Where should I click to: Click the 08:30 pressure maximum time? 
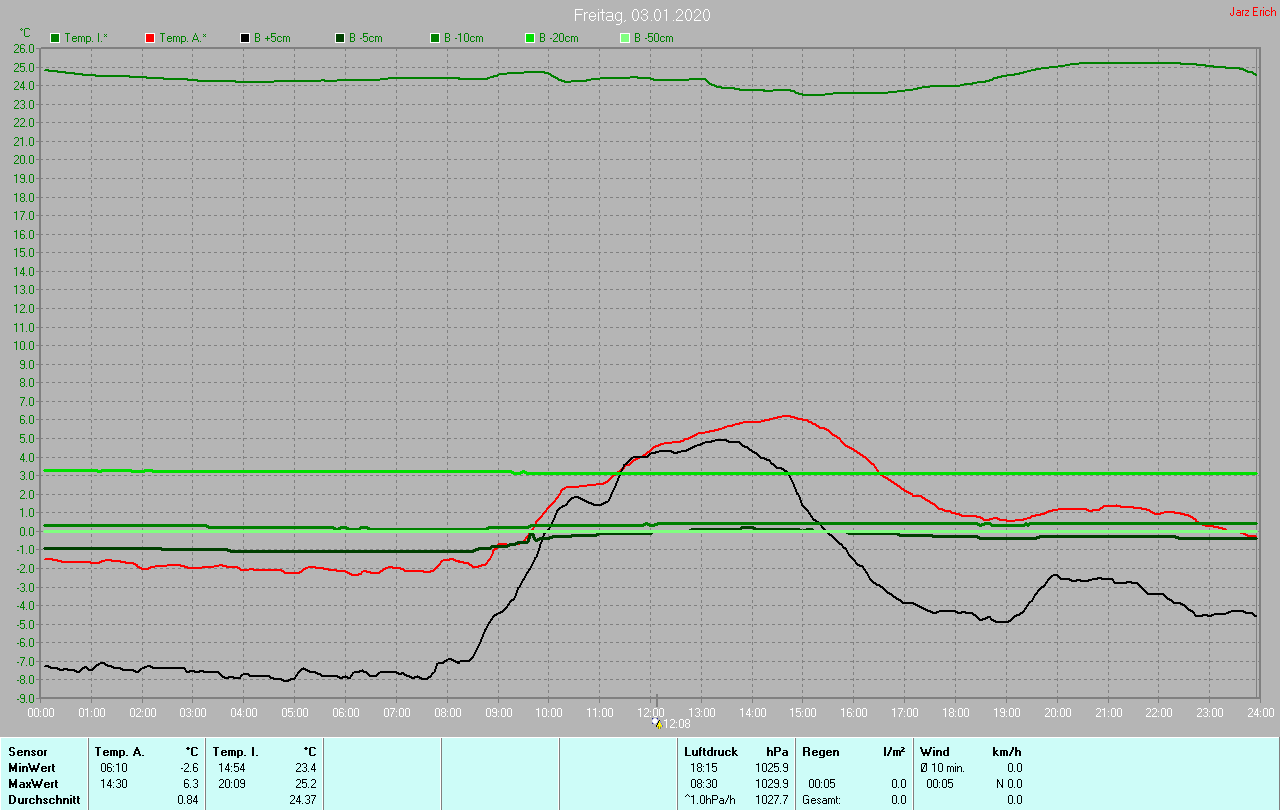click(x=704, y=784)
